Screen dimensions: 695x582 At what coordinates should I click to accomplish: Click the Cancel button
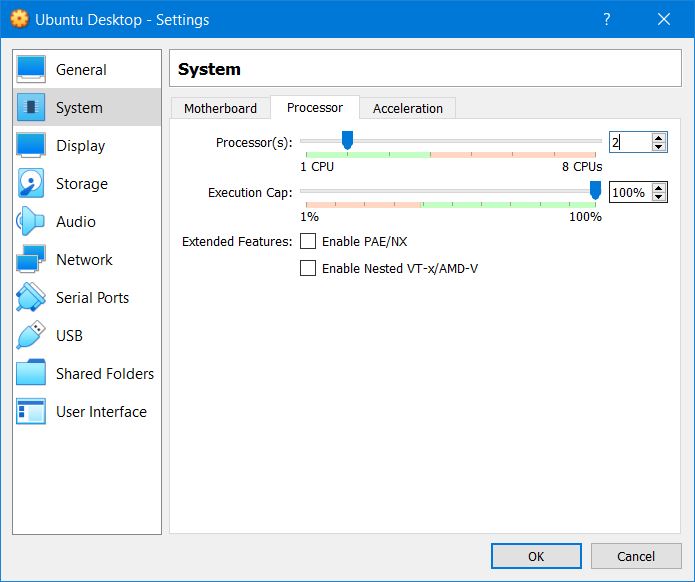coord(636,556)
